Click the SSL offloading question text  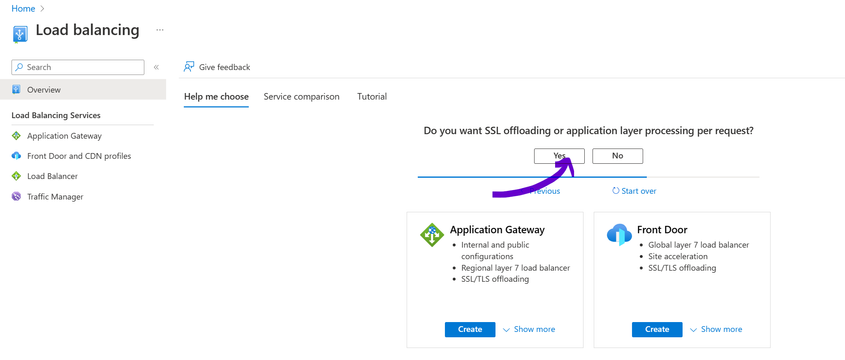click(x=588, y=131)
